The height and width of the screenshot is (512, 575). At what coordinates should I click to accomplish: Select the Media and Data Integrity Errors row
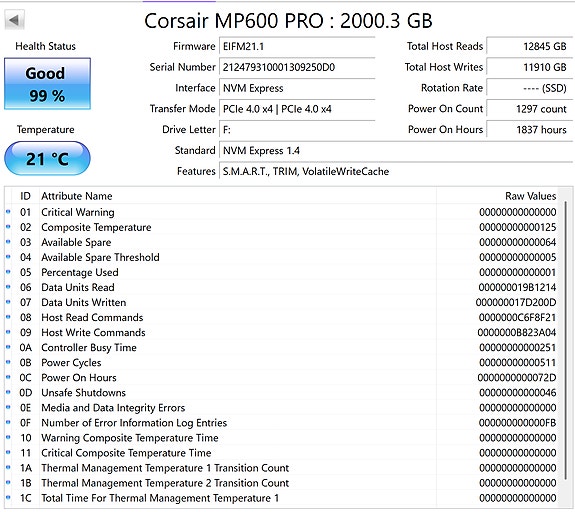point(281,408)
